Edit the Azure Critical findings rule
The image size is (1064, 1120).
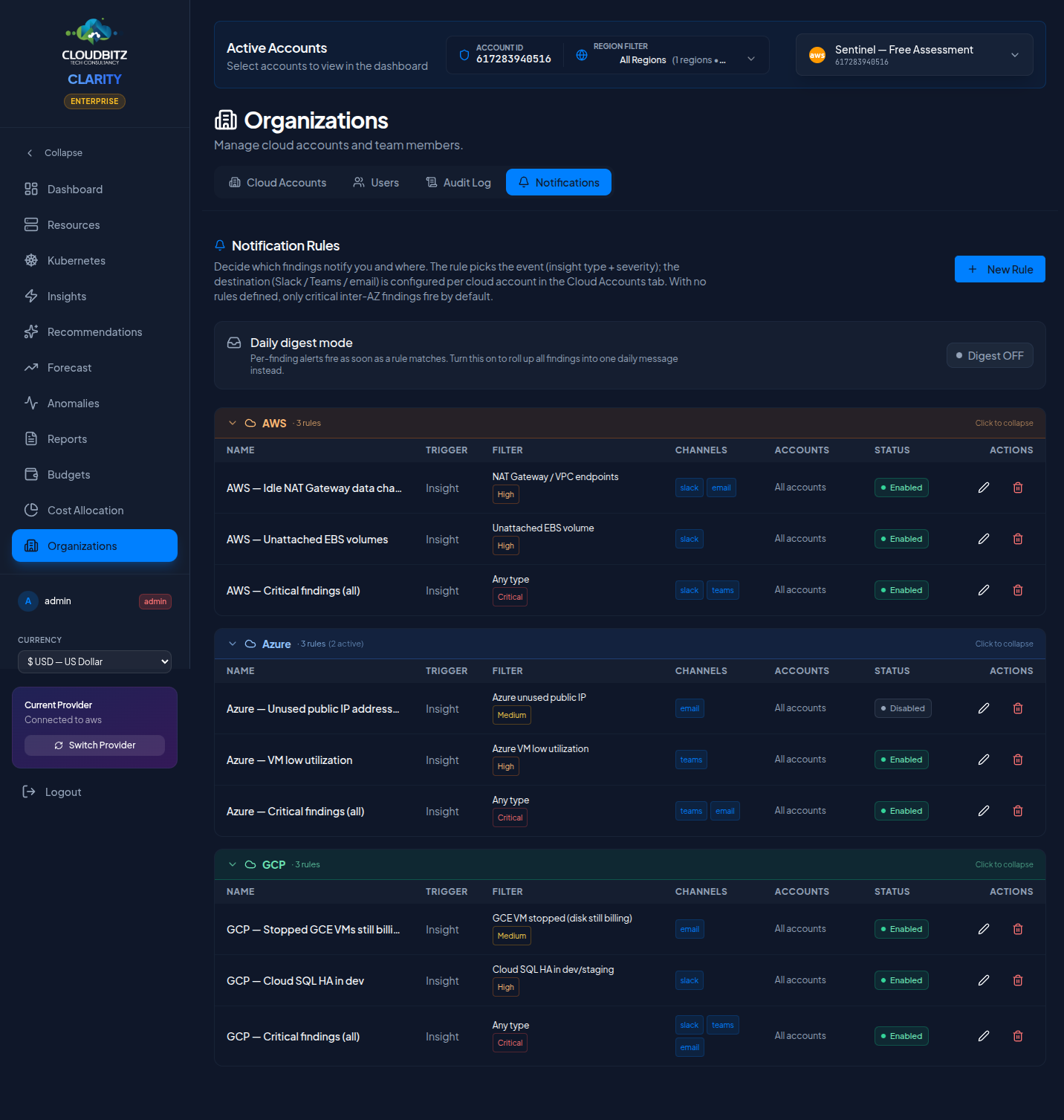coord(984,811)
